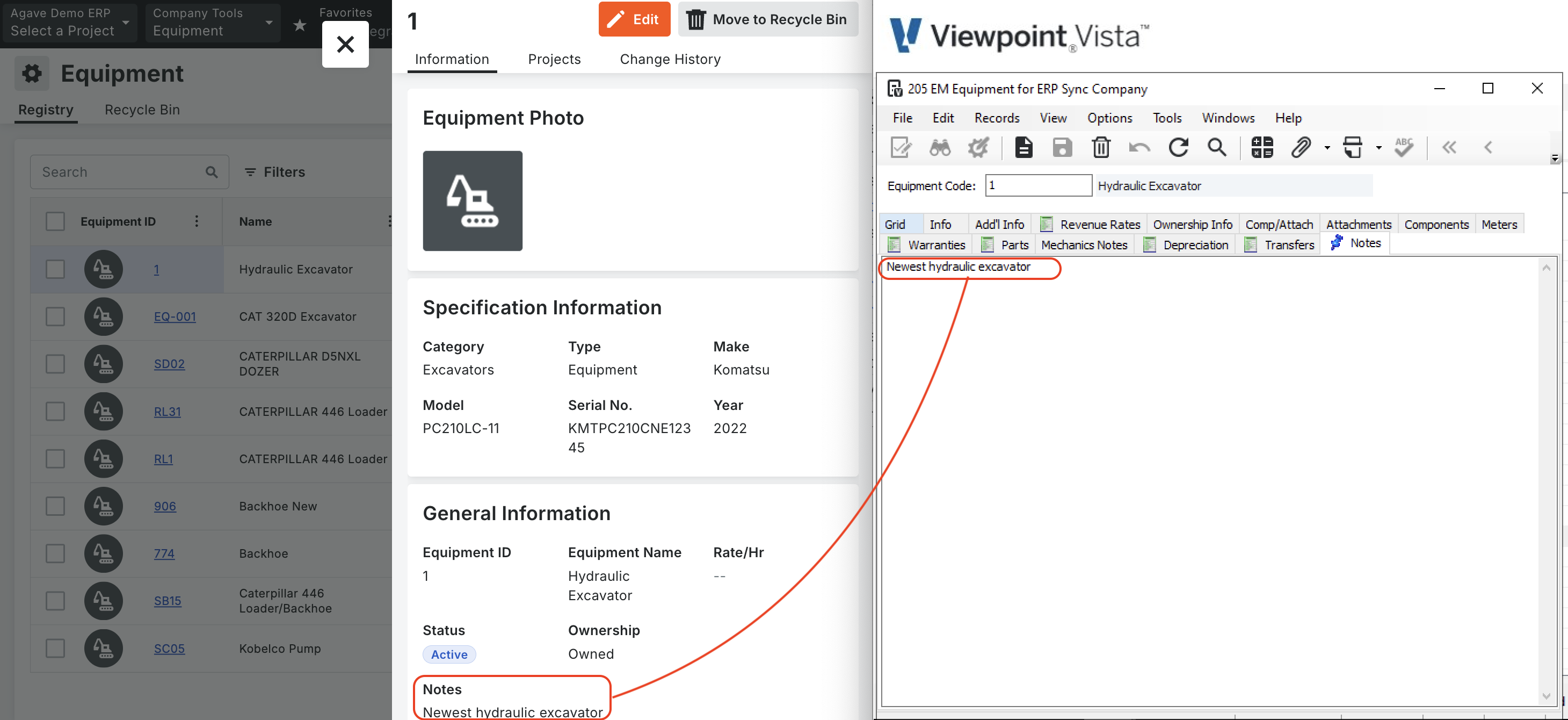The height and width of the screenshot is (720, 1568).
Task: Click the excavator icon for Kobelco Pump row
Action: click(x=104, y=649)
